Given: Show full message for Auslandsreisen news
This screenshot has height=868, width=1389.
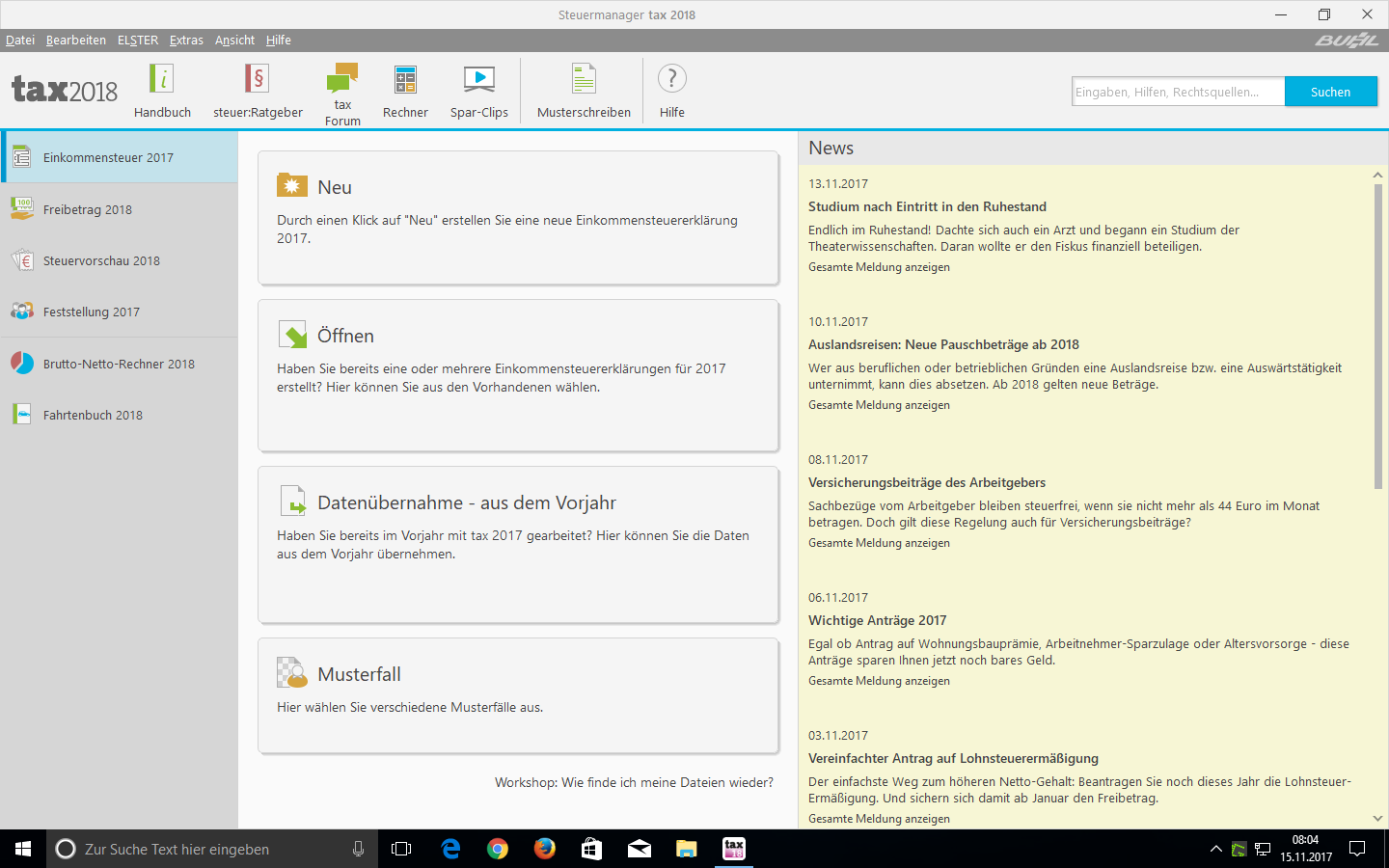Looking at the screenshot, I should pos(879,405).
